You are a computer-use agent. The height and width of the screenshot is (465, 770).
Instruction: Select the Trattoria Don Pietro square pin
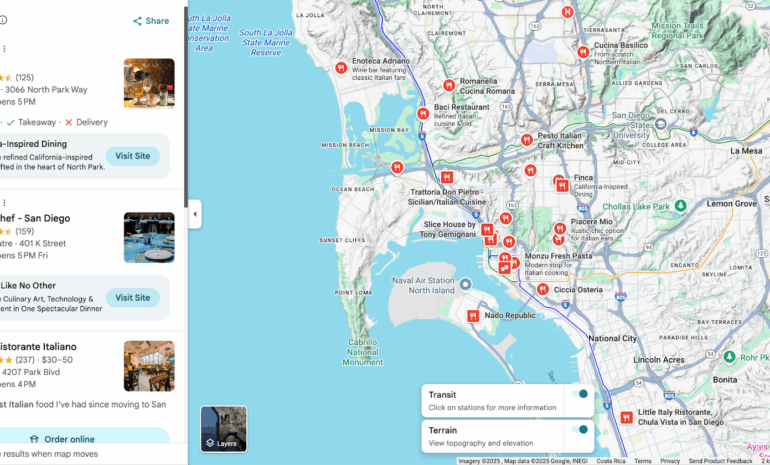tap(446, 177)
